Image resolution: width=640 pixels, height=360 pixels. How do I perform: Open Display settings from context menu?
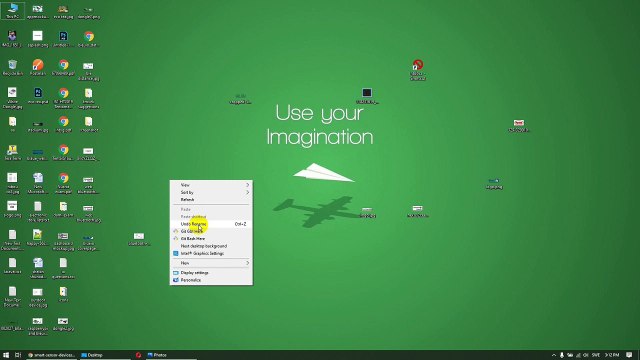tap(211, 273)
